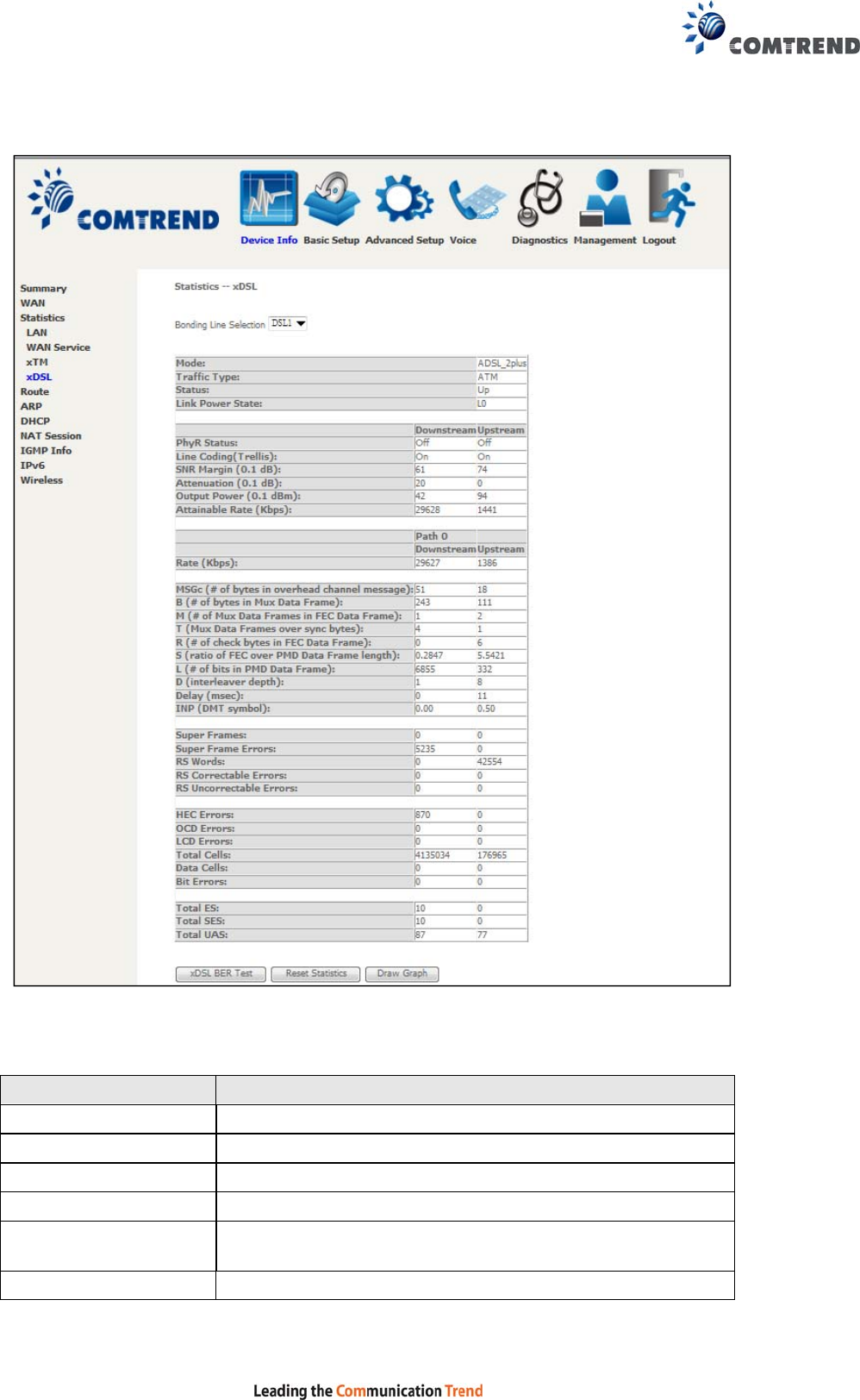Click the Logout label

point(659,241)
